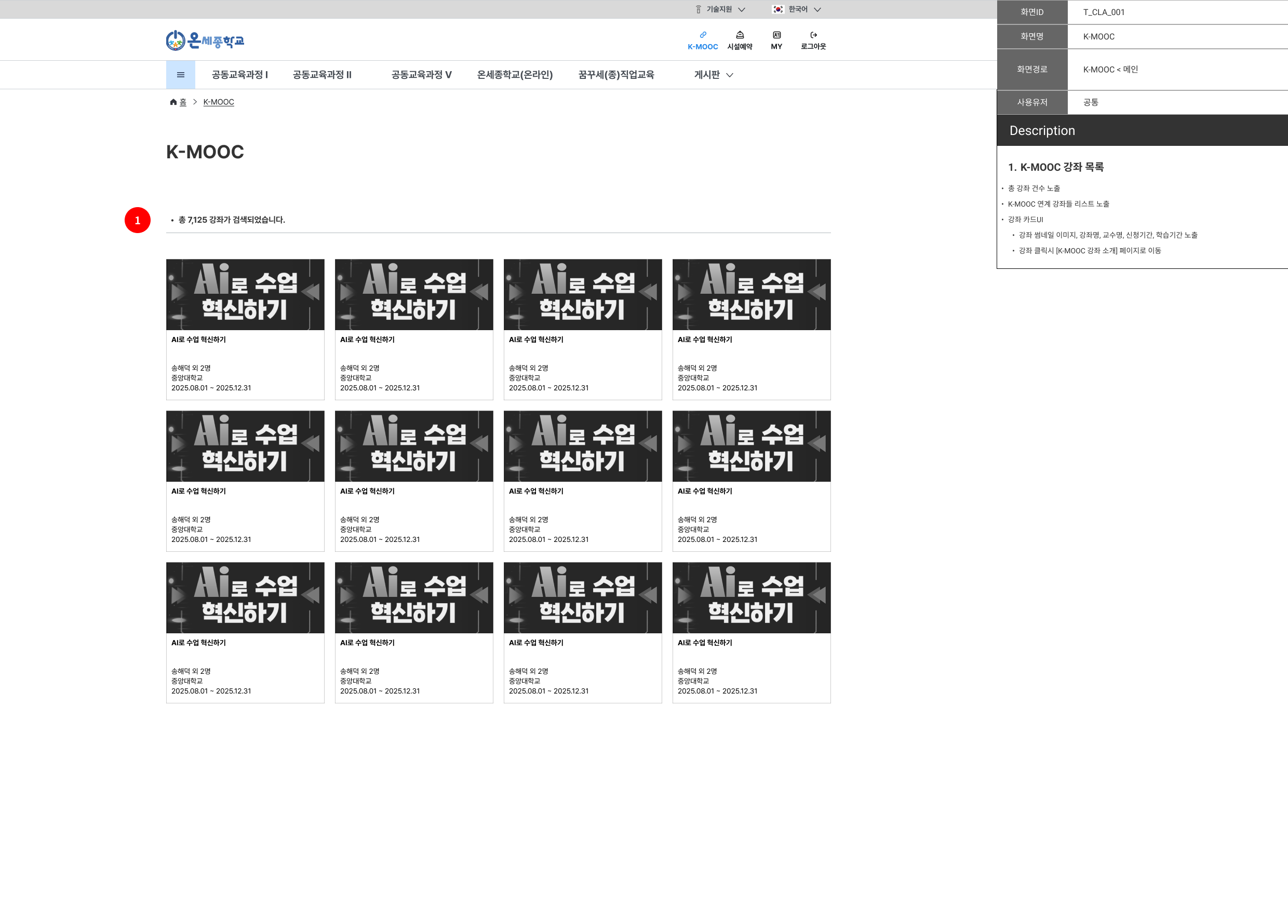Click the K-MOOC link icon in header
Image resolution: width=1288 pixels, height=924 pixels.
click(x=703, y=35)
